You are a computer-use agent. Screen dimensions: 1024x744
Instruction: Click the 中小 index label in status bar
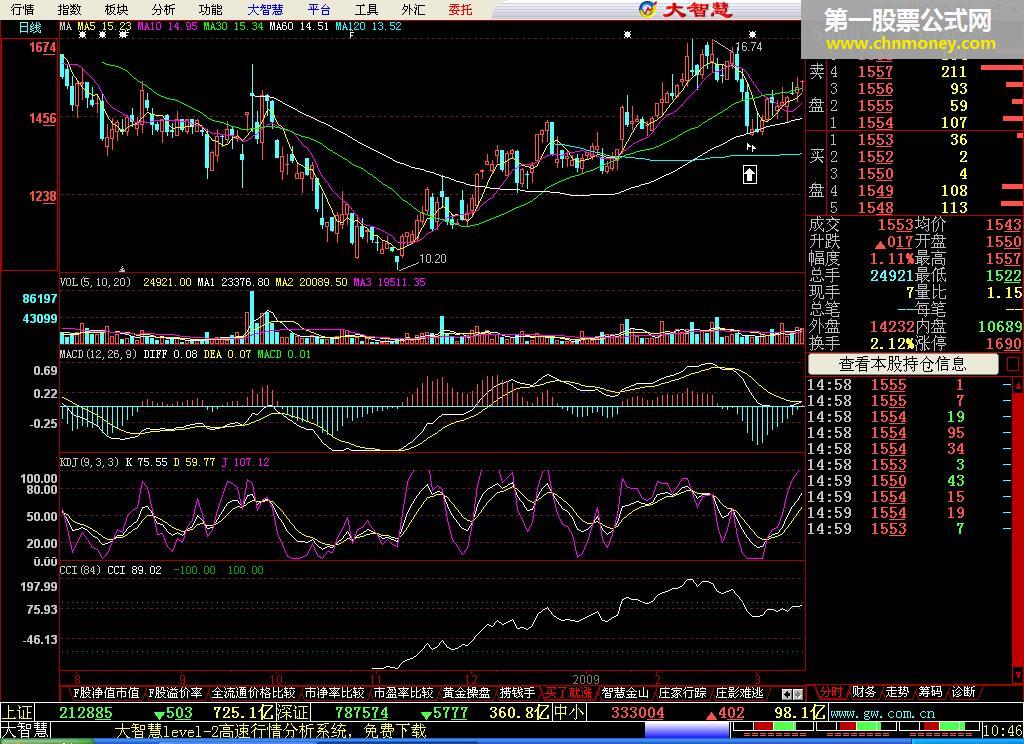pos(569,712)
